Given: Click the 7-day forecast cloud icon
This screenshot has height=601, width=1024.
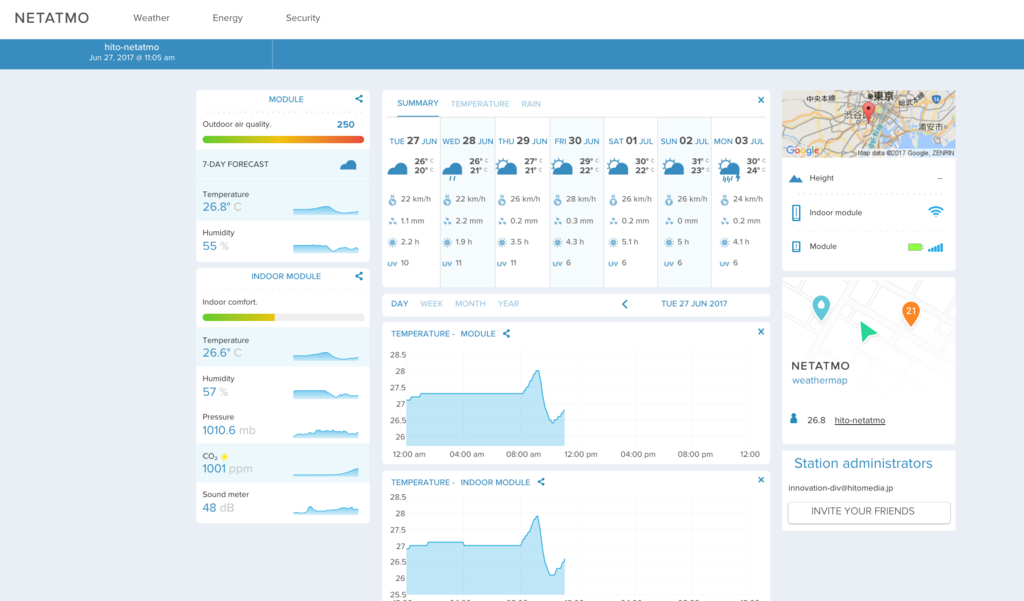Looking at the screenshot, I should coord(348,164).
